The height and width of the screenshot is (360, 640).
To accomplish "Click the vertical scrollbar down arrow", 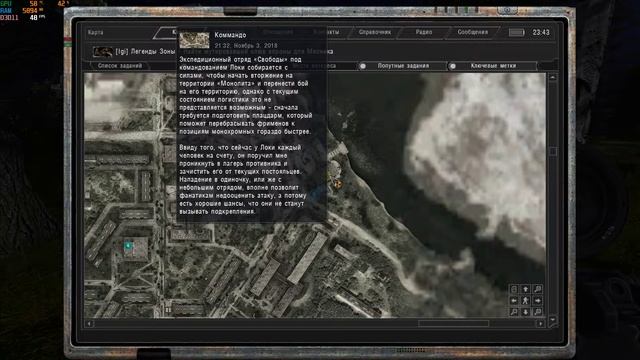I will click(553, 319).
